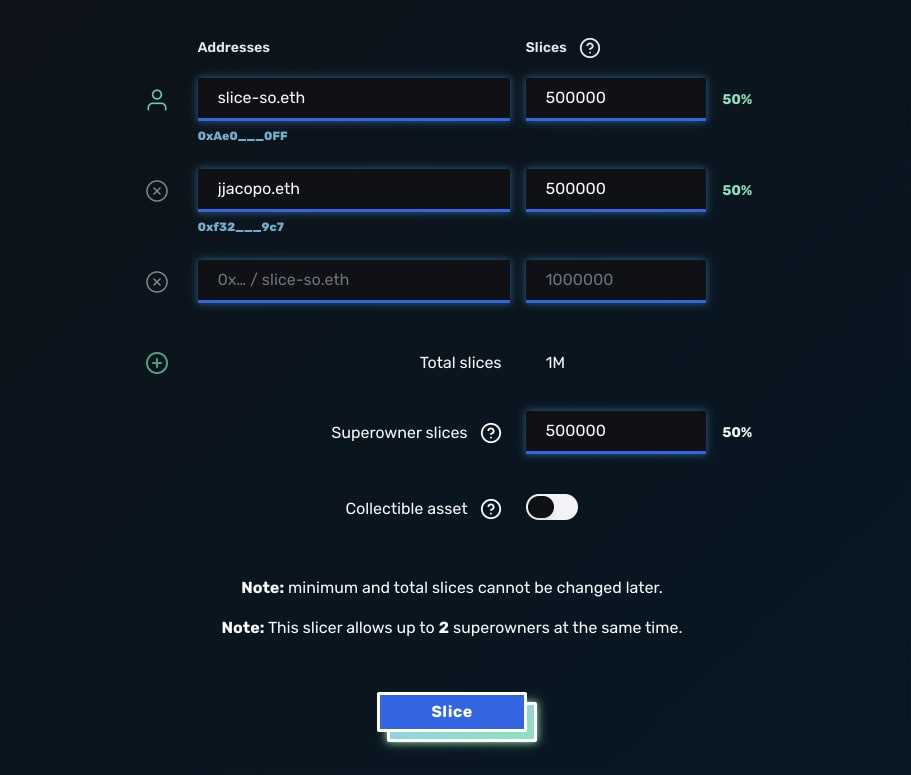Image resolution: width=911 pixels, height=775 pixels.
Task: Edit the Superowner slices amount field
Action: coord(616,432)
